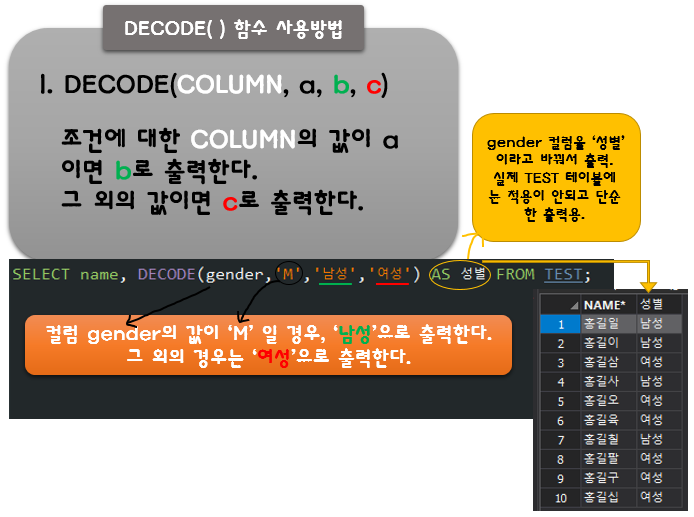Select row number 9 in the result grid
Screen dimensions: 694x517
coord(560,478)
